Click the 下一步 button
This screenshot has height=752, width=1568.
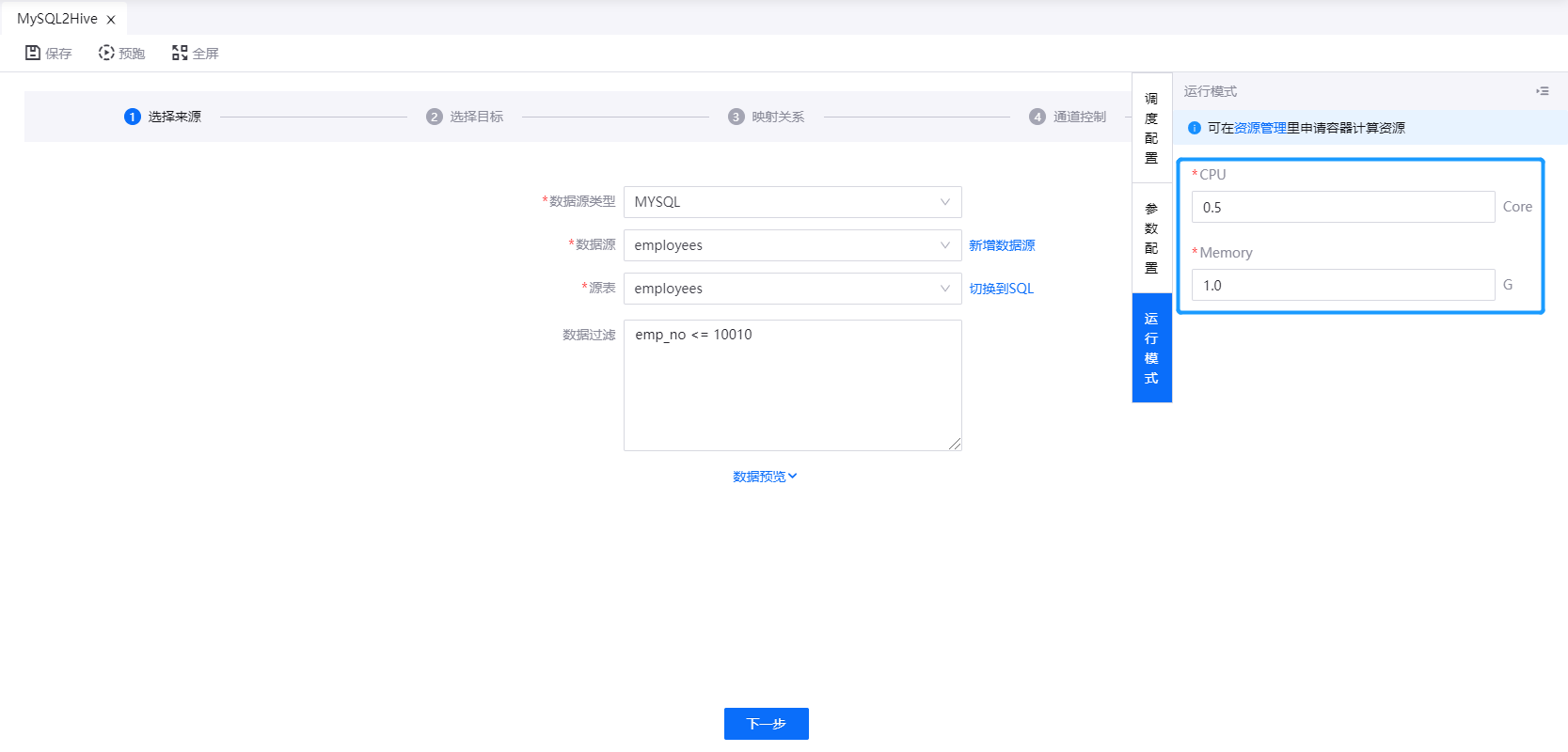pyautogui.click(x=767, y=724)
